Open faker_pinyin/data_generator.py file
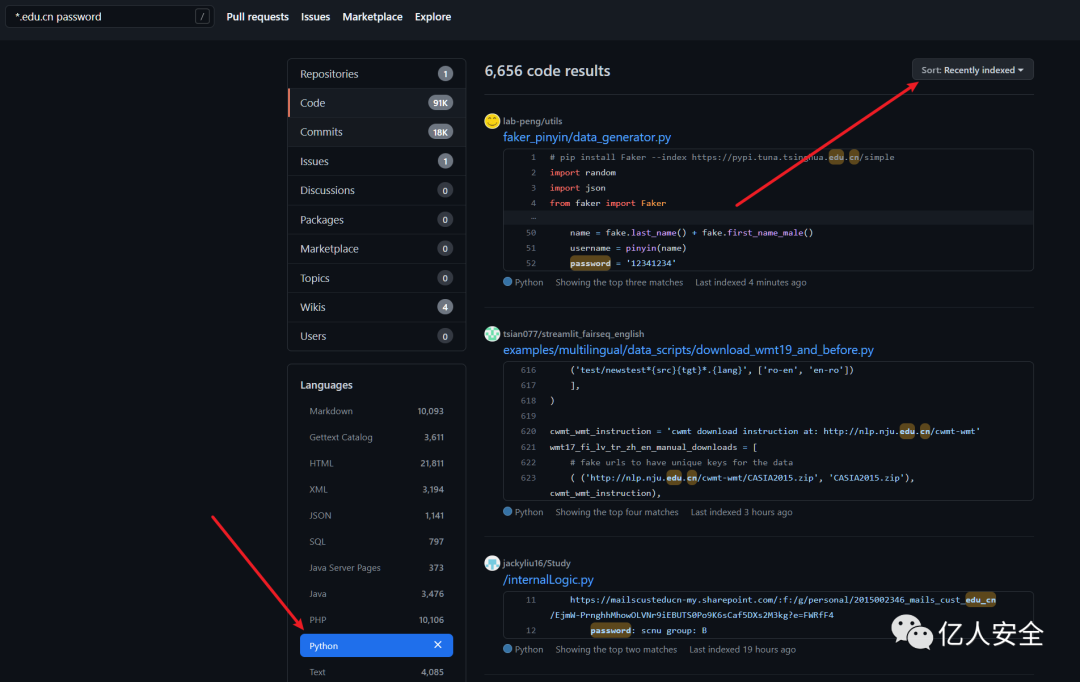The height and width of the screenshot is (682, 1080). pos(587,137)
